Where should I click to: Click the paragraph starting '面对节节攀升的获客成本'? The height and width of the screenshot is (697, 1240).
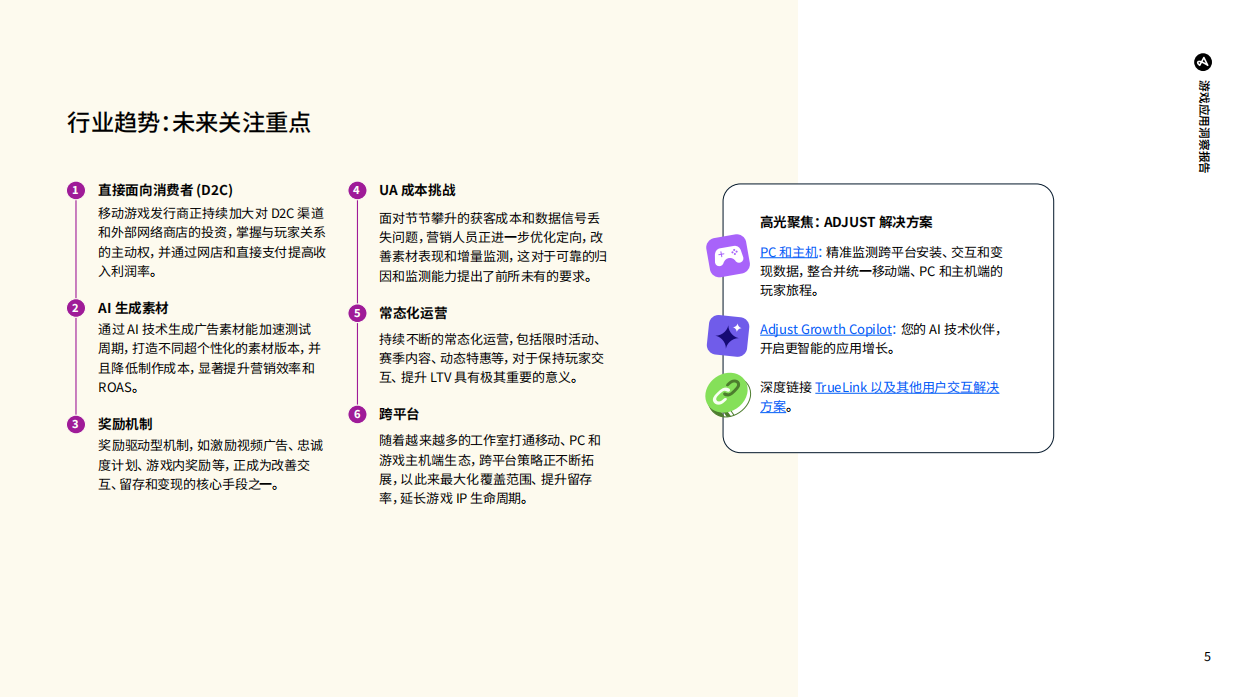(x=493, y=247)
